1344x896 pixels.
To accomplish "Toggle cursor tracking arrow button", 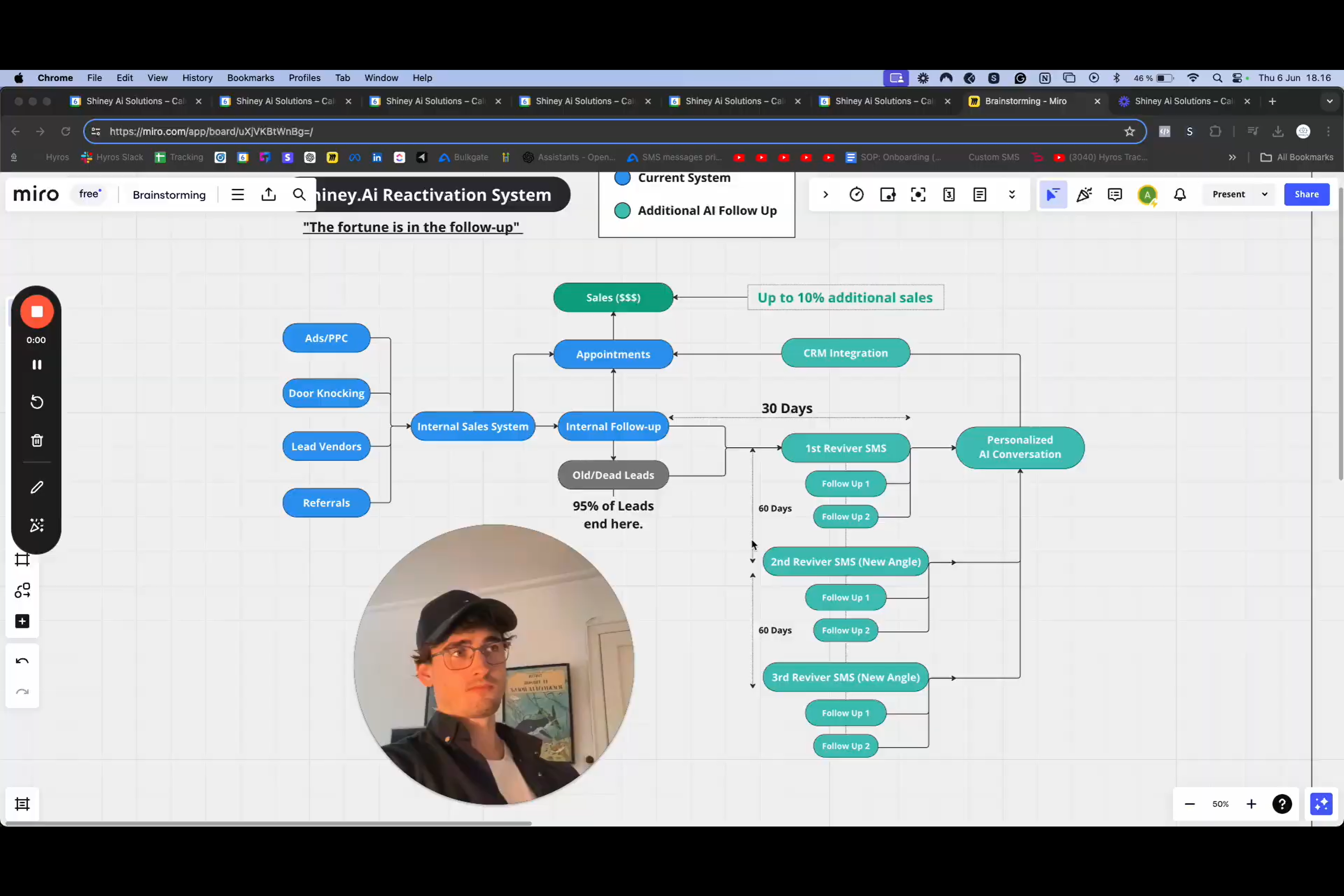I will [1053, 194].
